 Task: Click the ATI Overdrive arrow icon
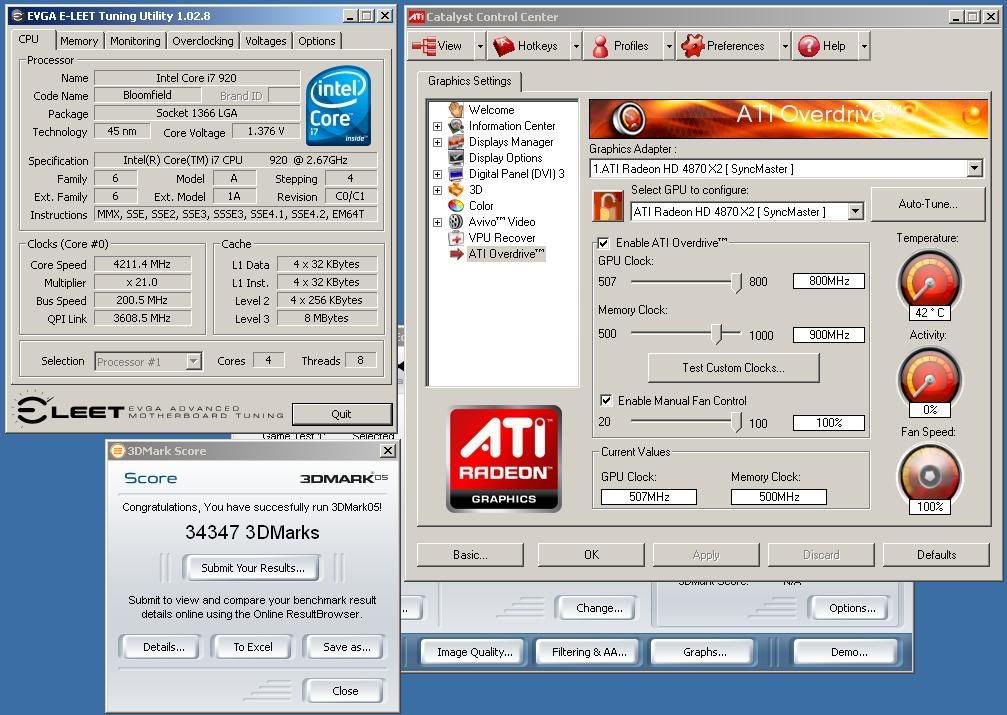pos(456,254)
